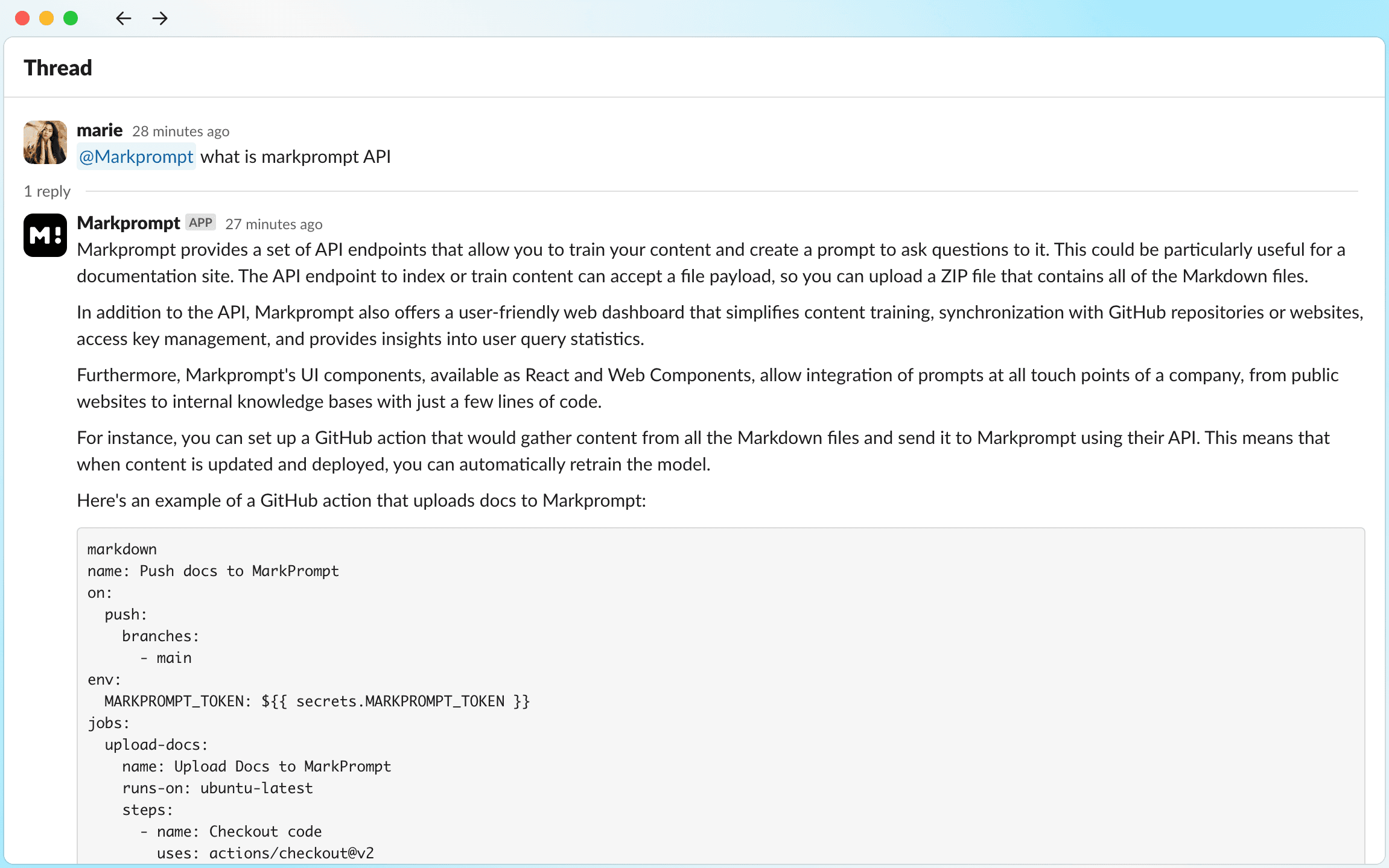
Task: Open marie's profile avatar
Action: click(45, 142)
